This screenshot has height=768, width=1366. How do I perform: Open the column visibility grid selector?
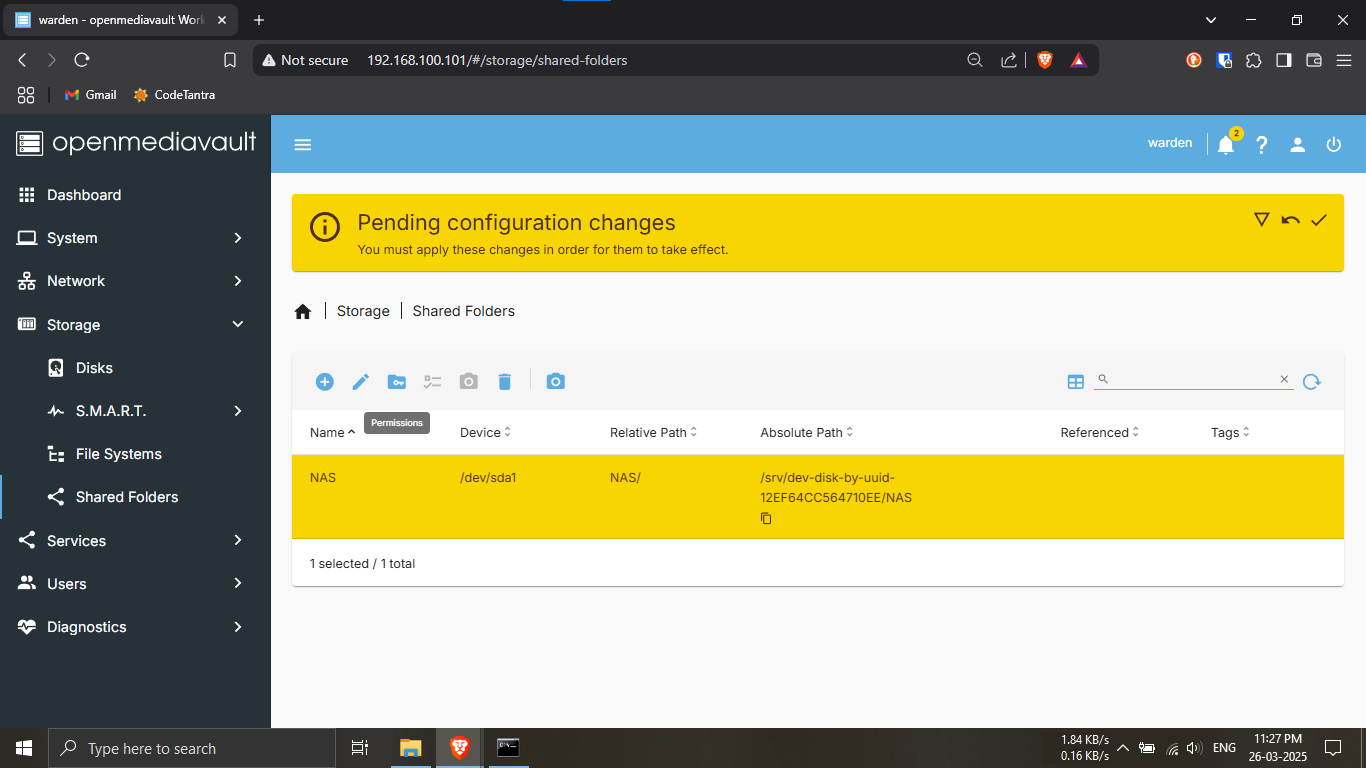pyautogui.click(x=1076, y=381)
